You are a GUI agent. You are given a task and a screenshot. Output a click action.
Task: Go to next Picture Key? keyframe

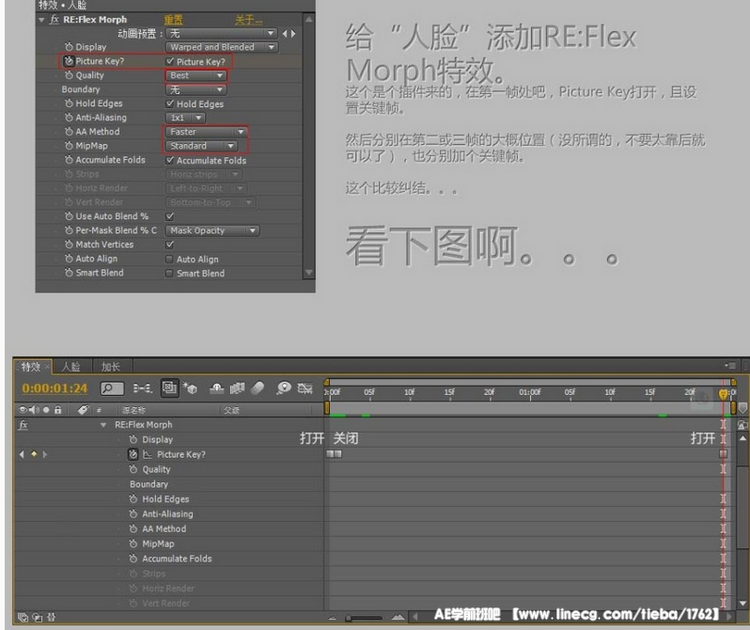[x=45, y=454]
